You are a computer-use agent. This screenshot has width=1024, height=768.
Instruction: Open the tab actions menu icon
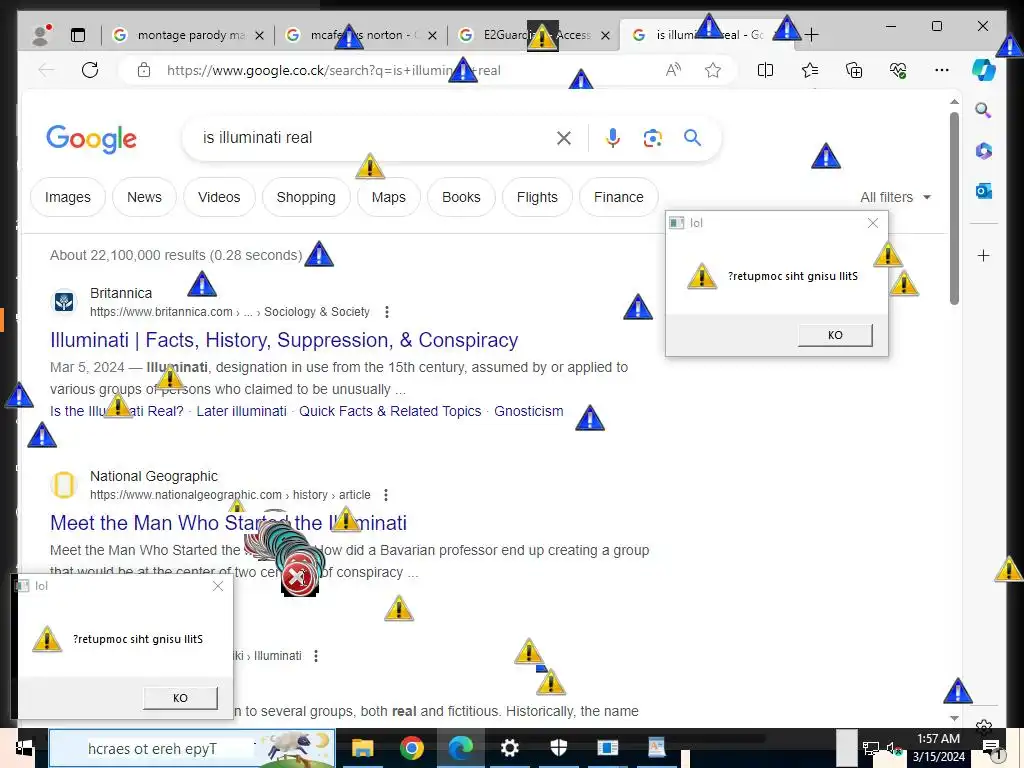[78, 35]
